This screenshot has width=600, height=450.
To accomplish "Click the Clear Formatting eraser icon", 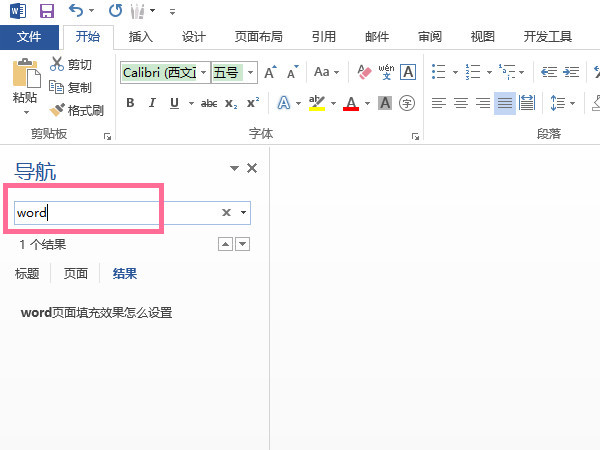I will (363, 73).
